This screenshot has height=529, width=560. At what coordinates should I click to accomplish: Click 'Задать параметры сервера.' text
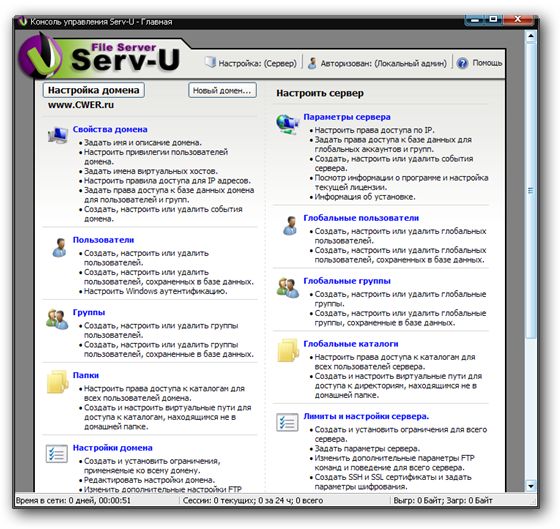click(367, 449)
